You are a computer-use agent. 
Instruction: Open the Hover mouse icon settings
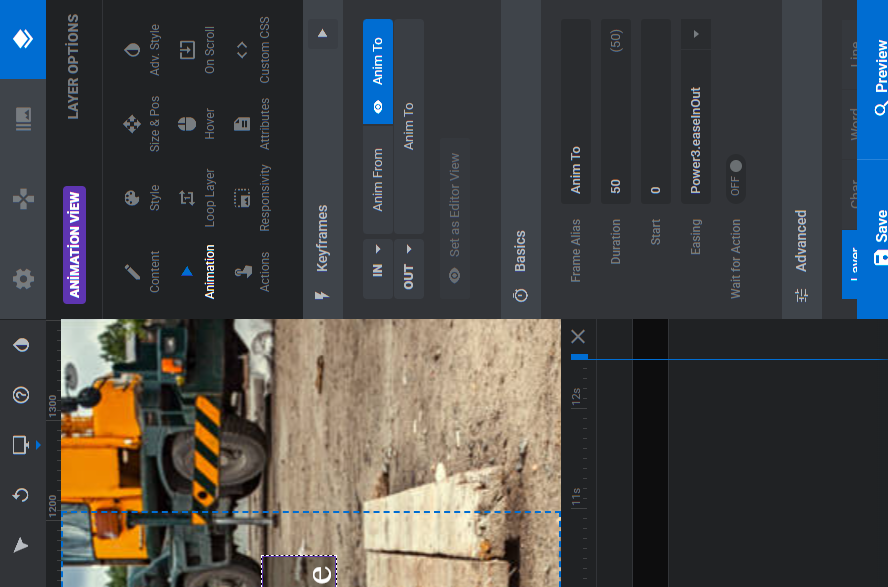coord(187,123)
